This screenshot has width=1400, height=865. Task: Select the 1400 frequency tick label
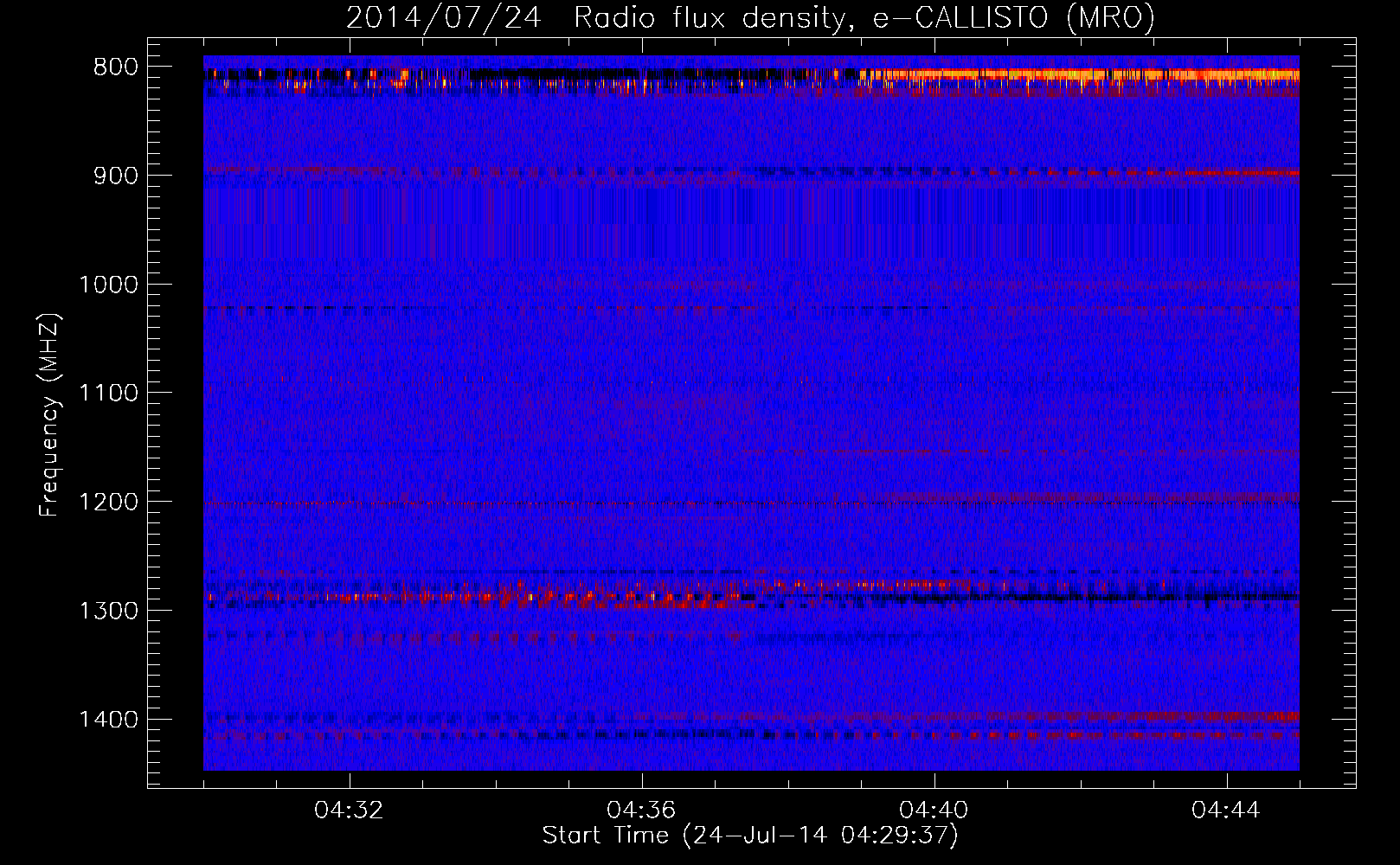pyautogui.click(x=108, y=720)
